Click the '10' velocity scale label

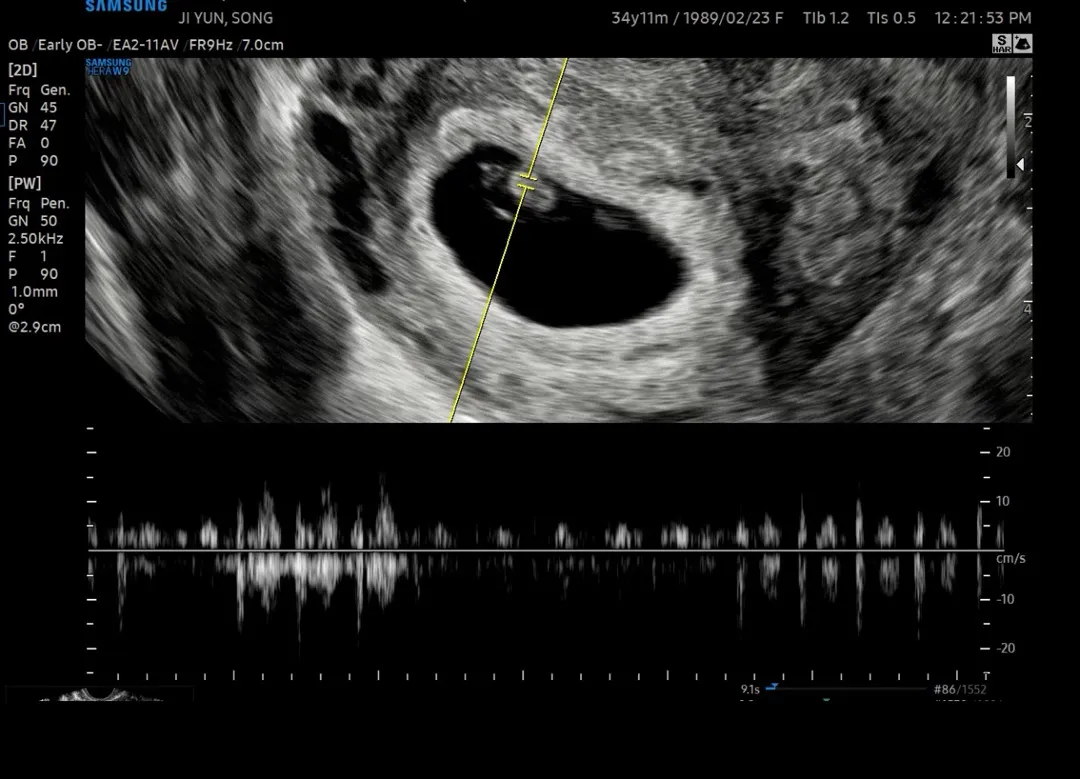pos(1003,501)
